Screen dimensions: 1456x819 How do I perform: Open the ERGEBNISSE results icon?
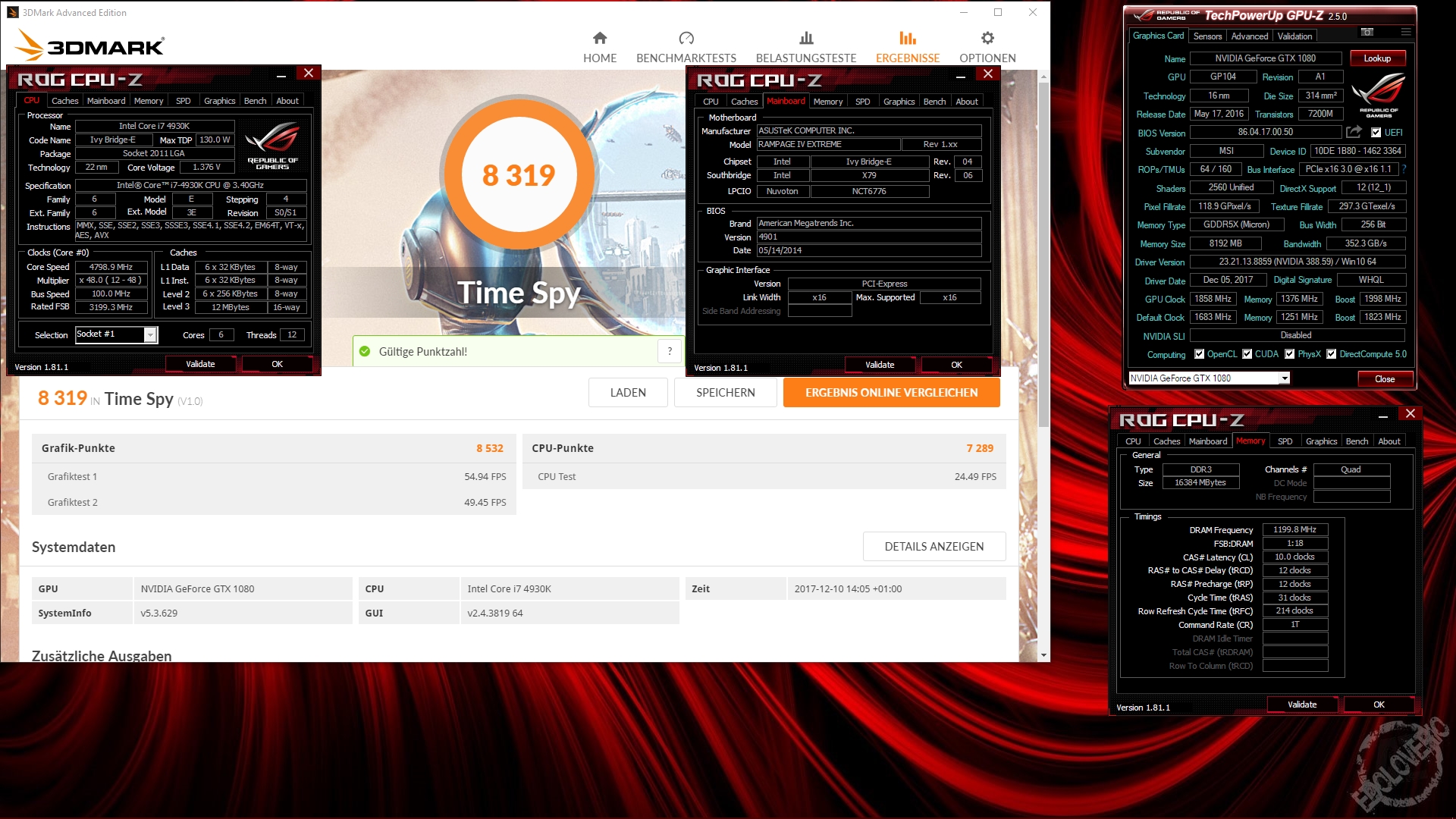click(908, 38)
